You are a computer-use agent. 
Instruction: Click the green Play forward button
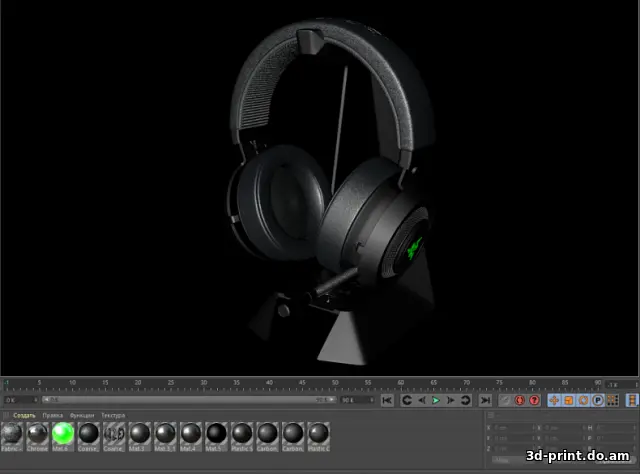coord(436,400)
